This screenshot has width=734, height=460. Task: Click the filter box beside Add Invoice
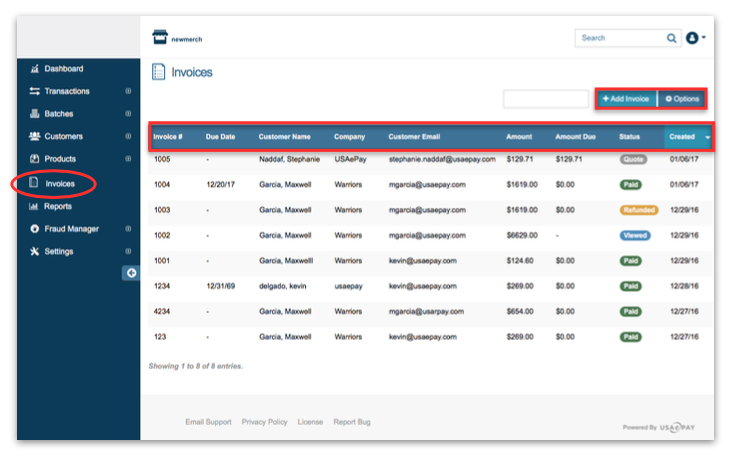(545, 99)
